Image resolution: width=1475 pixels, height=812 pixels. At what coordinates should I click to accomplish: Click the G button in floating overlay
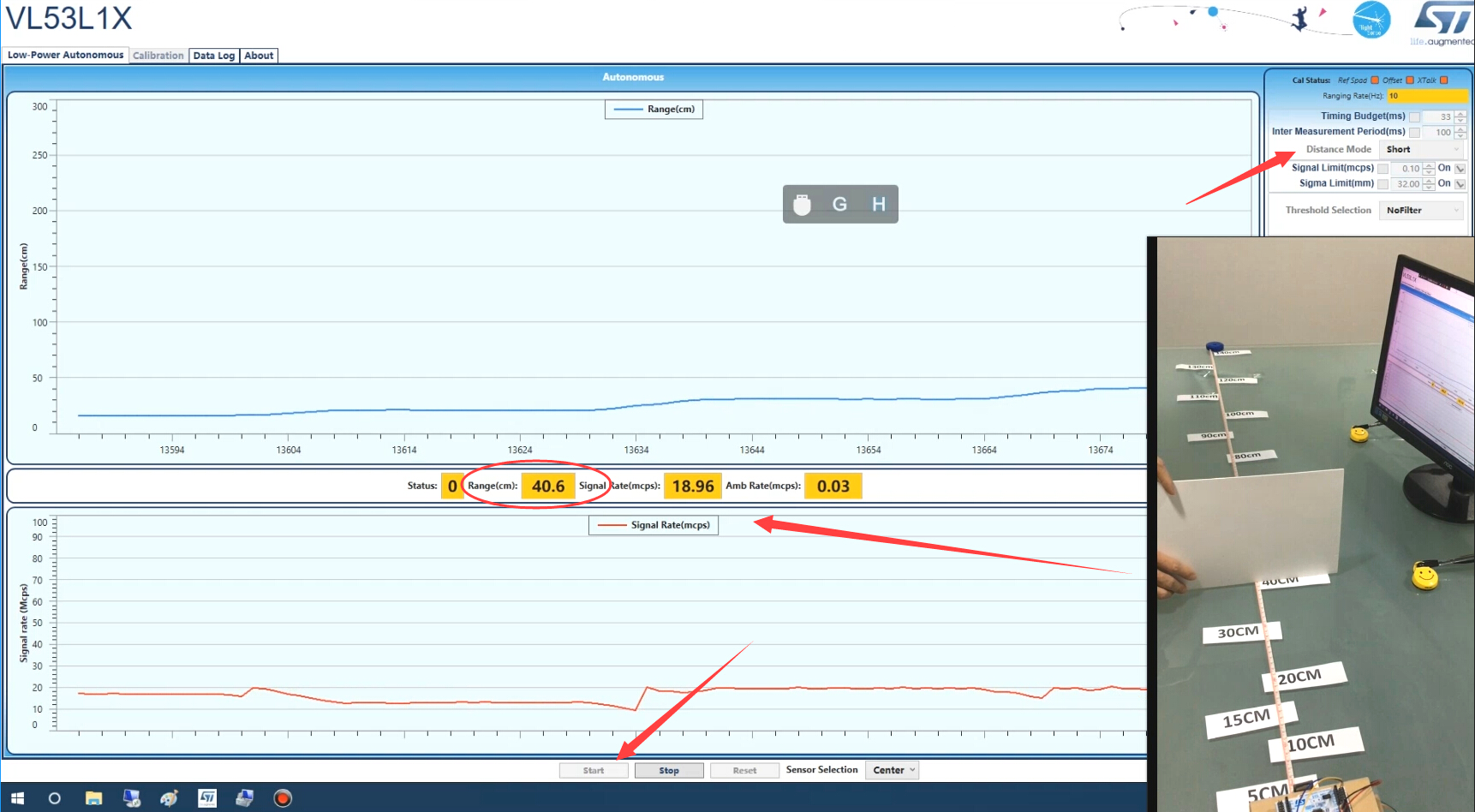tap(839, 204)
